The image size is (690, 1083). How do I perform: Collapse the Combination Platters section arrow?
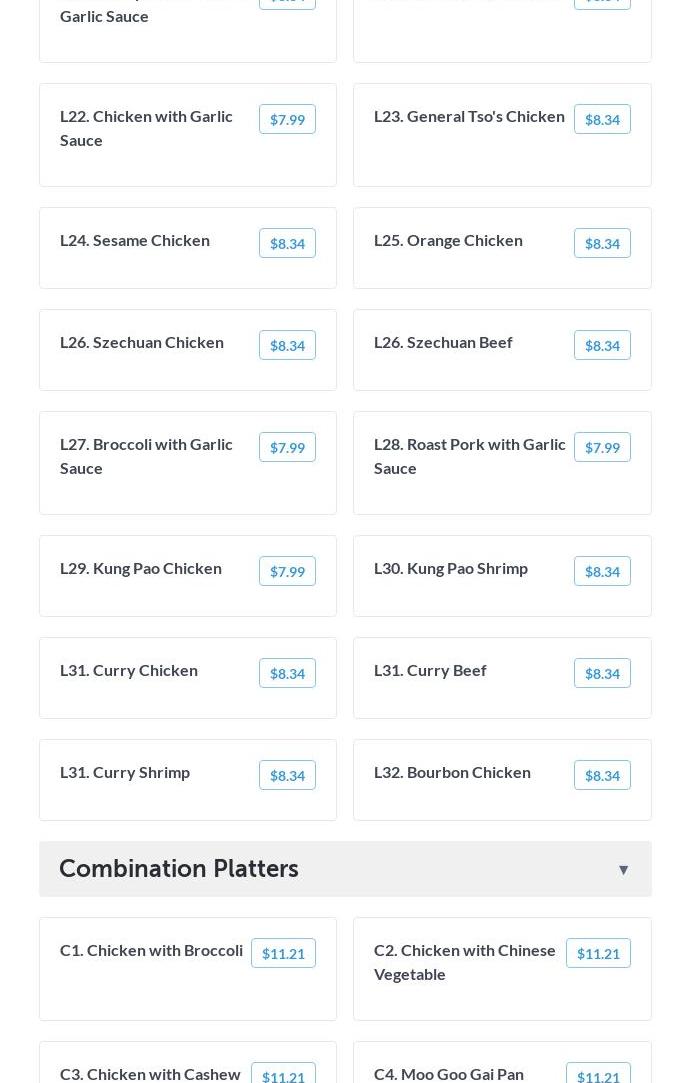[x=623, y=870]
